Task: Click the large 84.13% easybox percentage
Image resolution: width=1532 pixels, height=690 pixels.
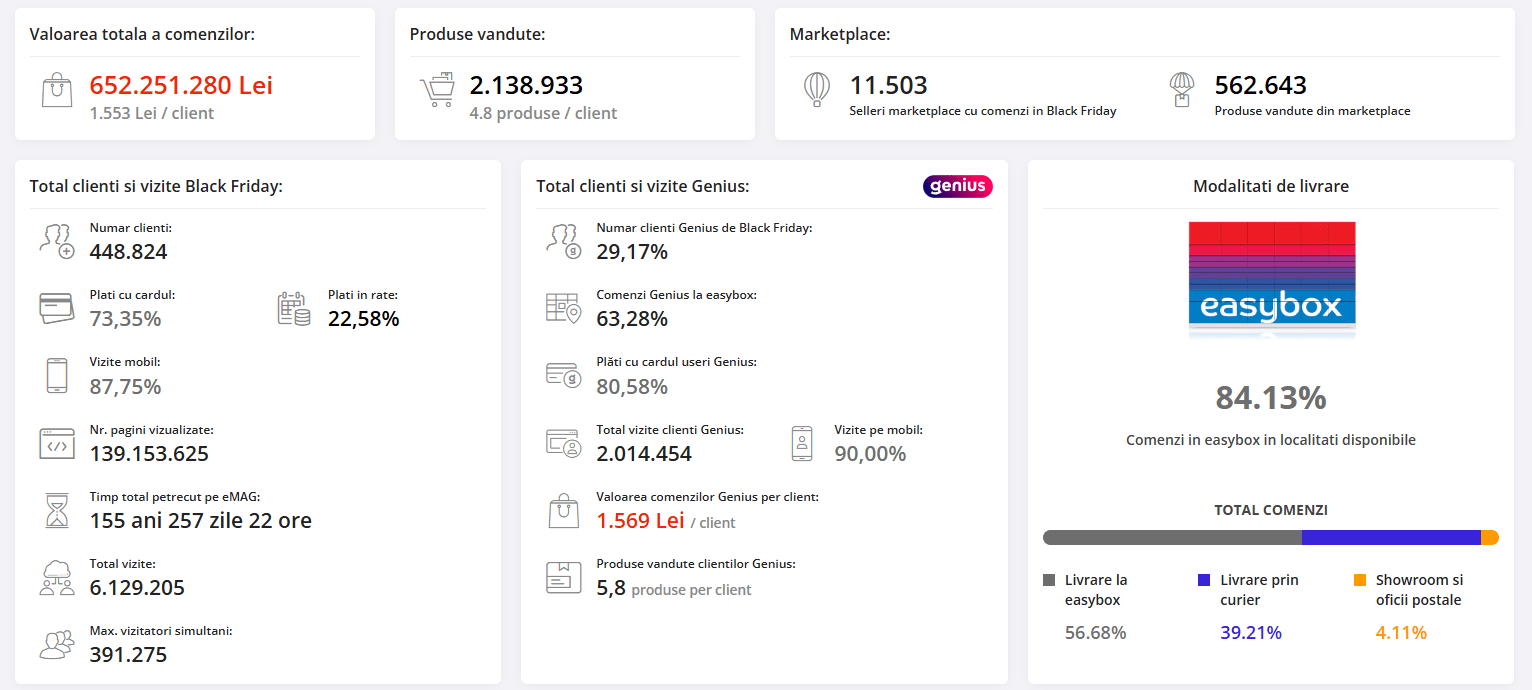Action: click(x=1271, y=398)
